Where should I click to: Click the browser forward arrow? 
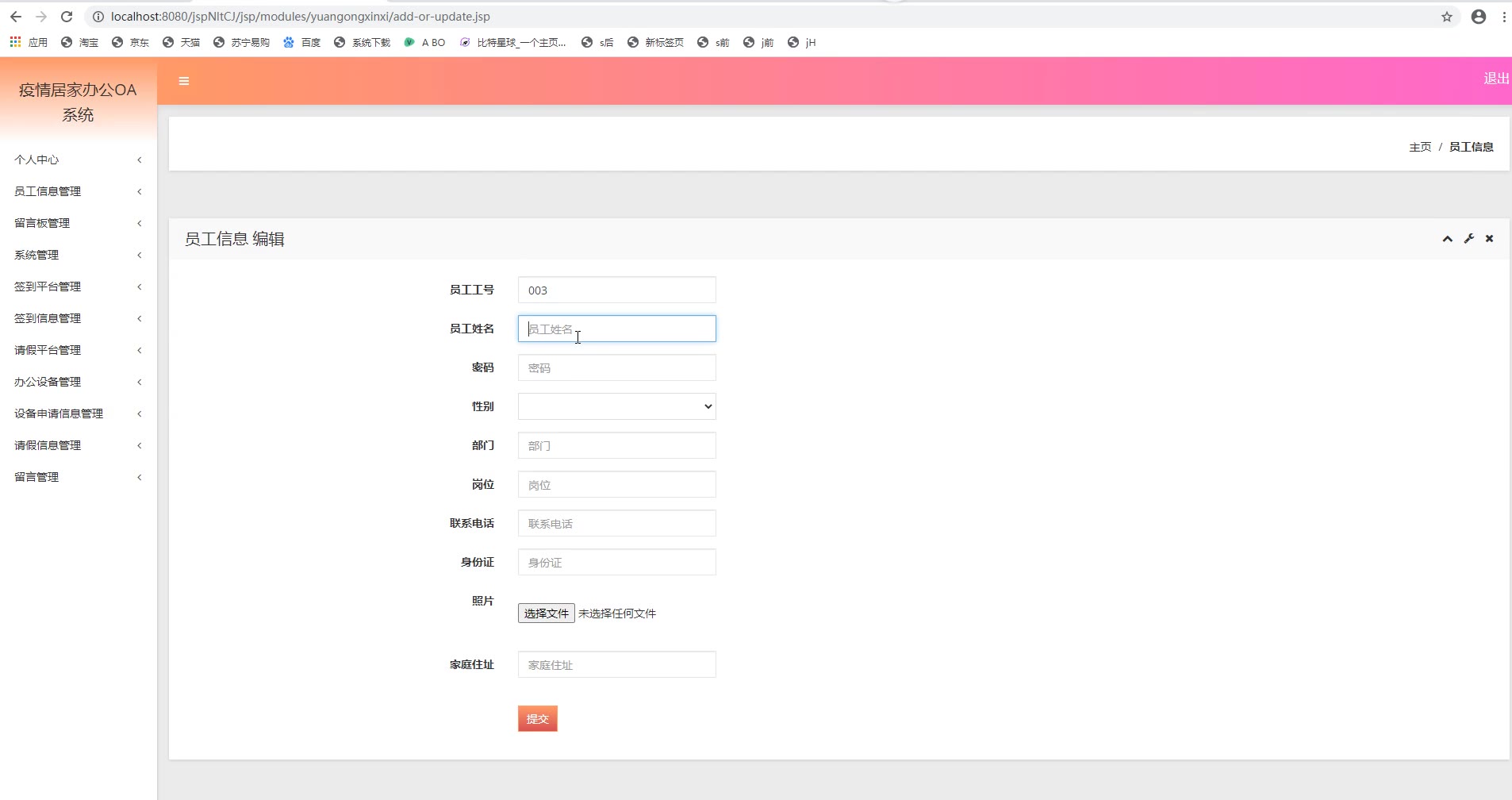tap(41, 17)
